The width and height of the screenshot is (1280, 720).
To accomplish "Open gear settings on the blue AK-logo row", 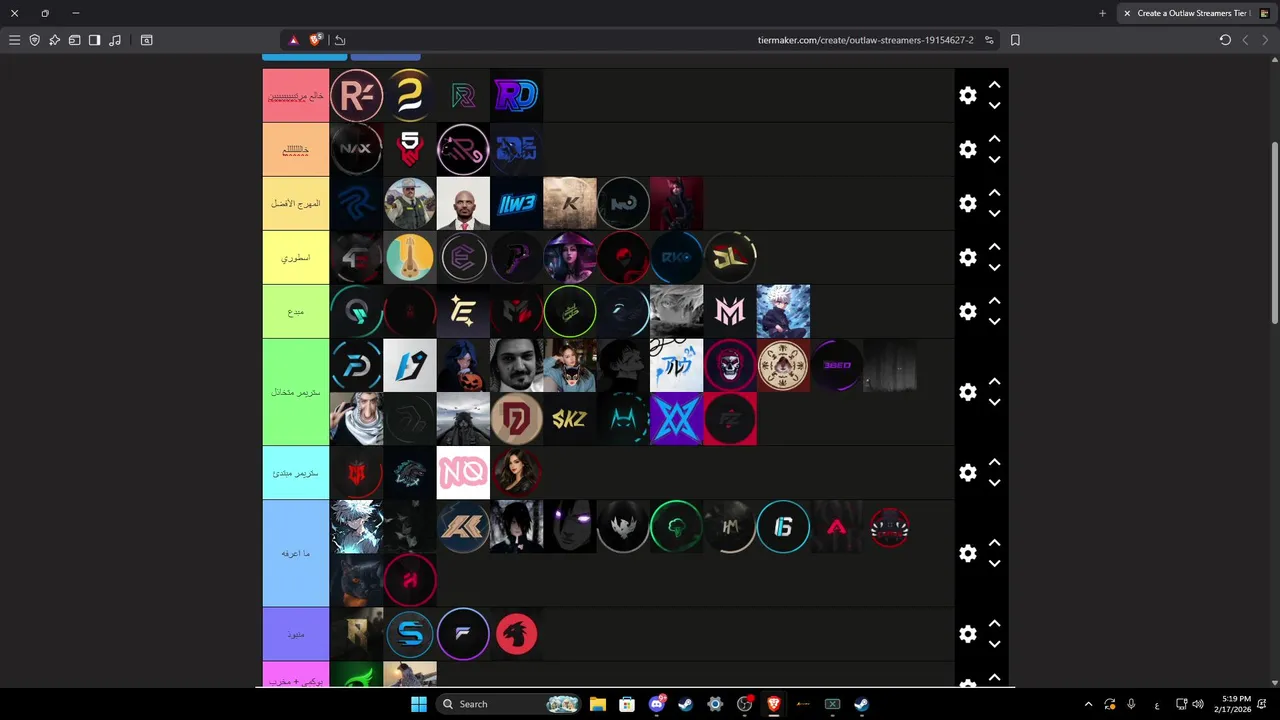I will pyautogui.click(x=967, y=553).
